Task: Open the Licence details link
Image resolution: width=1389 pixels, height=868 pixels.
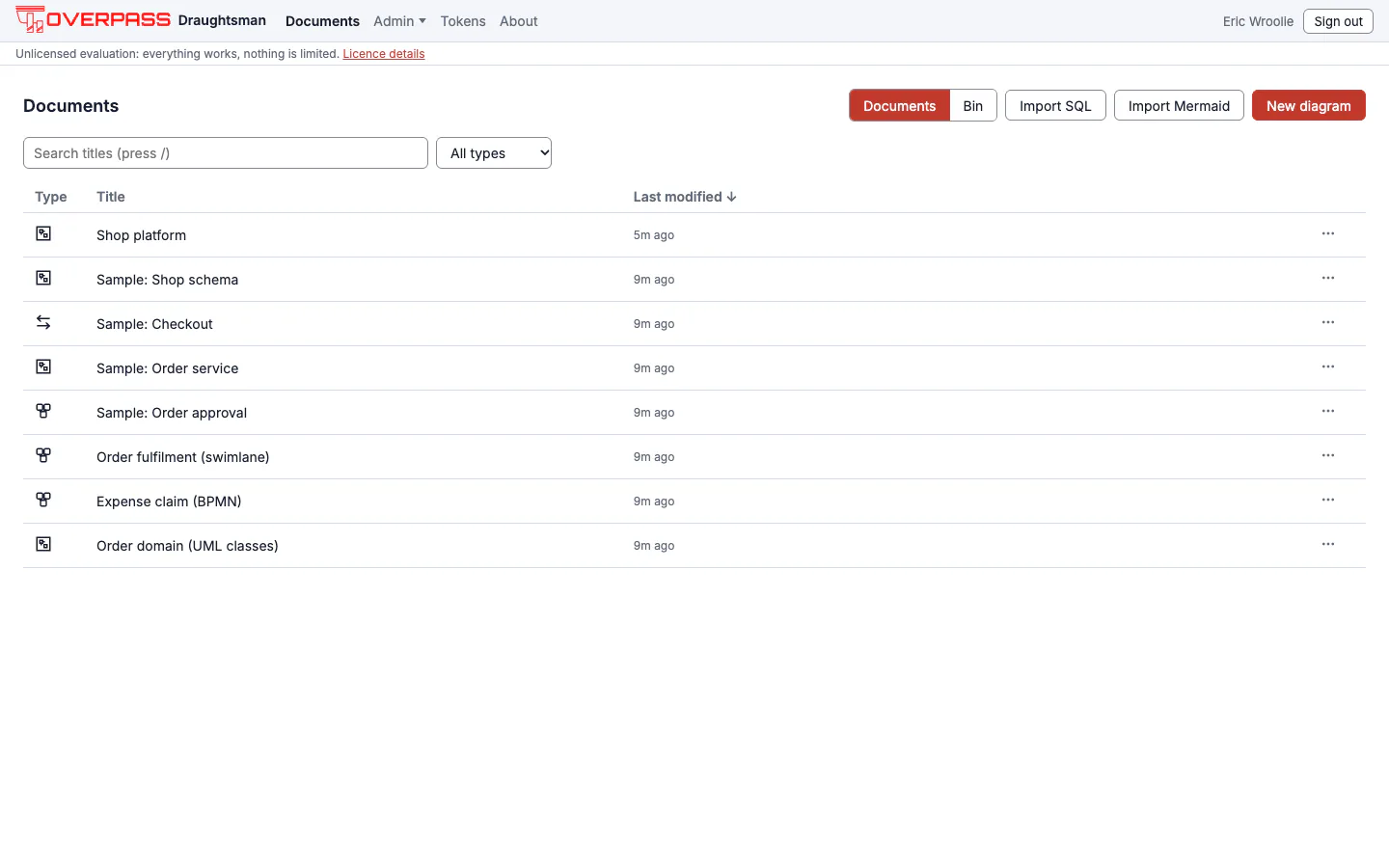Action: coord(384,54)
